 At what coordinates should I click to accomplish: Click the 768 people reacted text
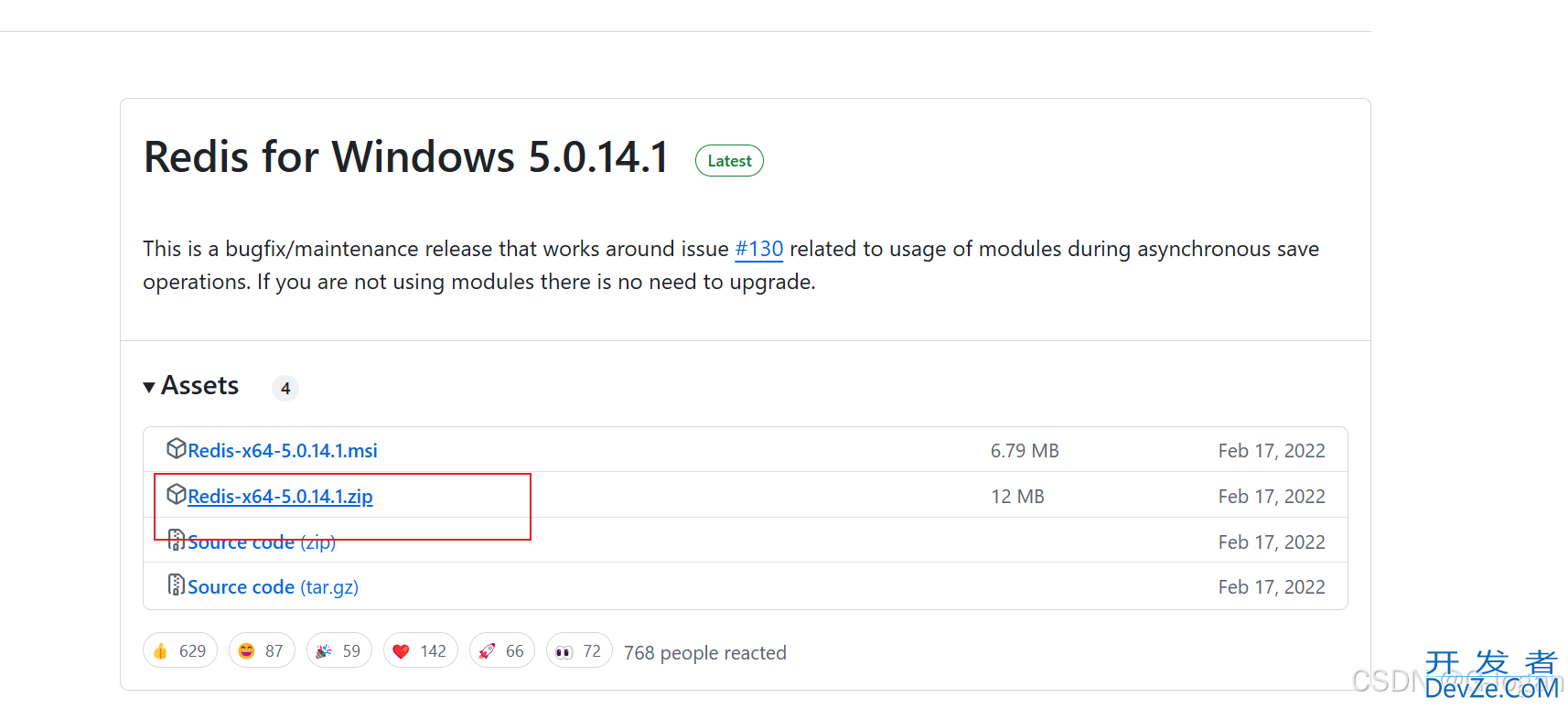pyautogui.click(x=705, y=653)
